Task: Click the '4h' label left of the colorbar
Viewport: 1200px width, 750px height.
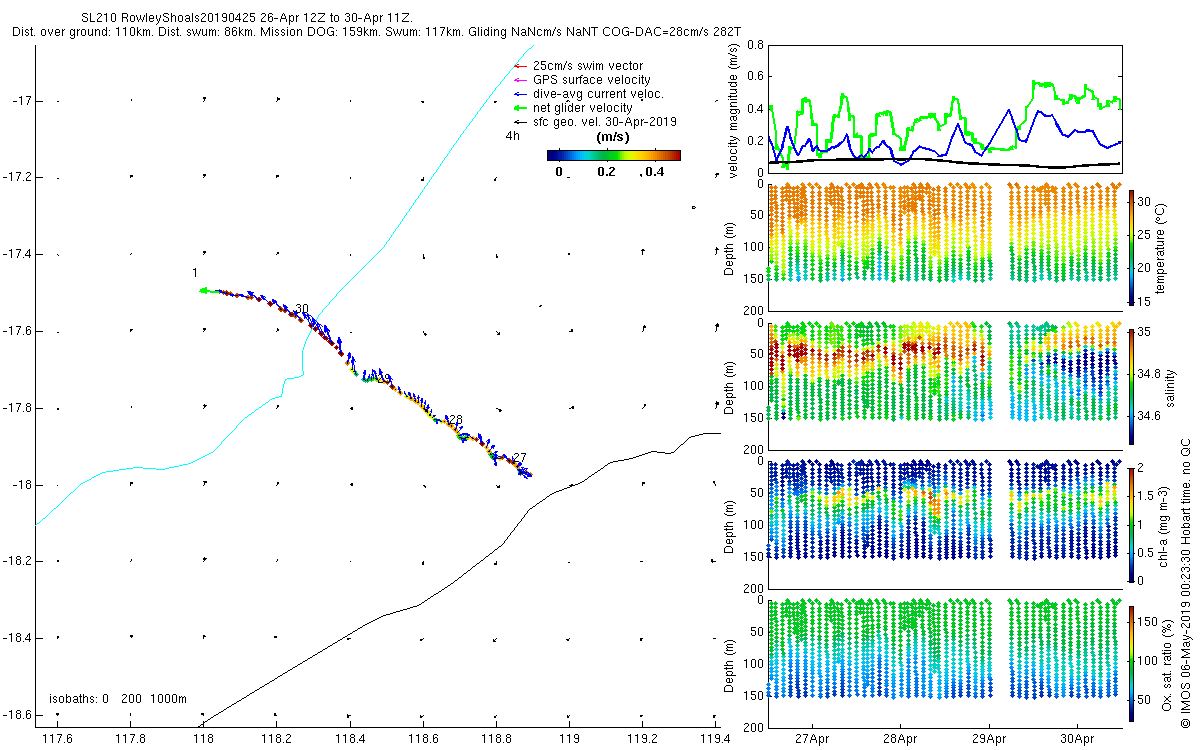Action: pos(513,136)
